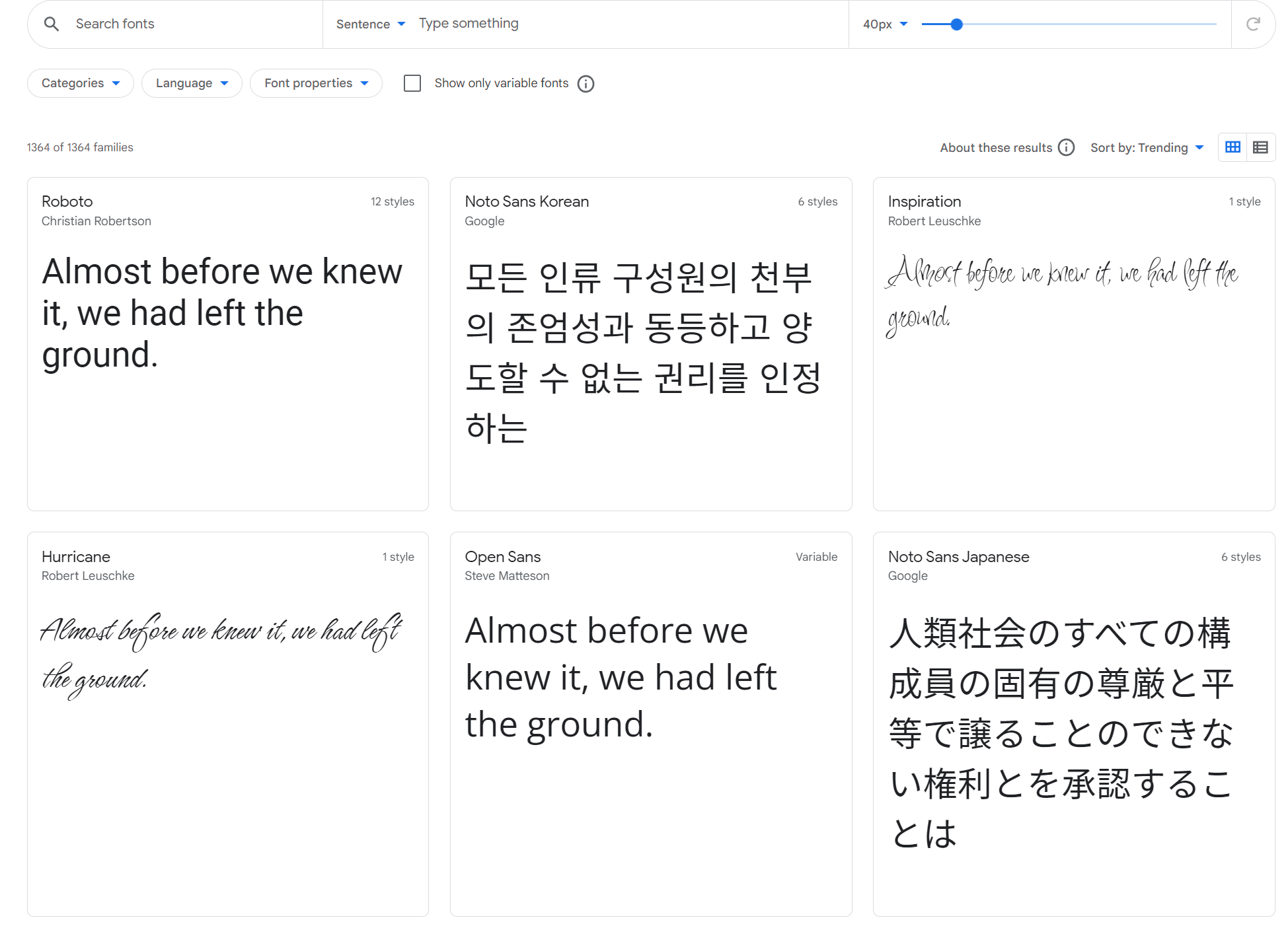Click the font size slider handle
1288x928 pixels.
[x=956, y=24]
